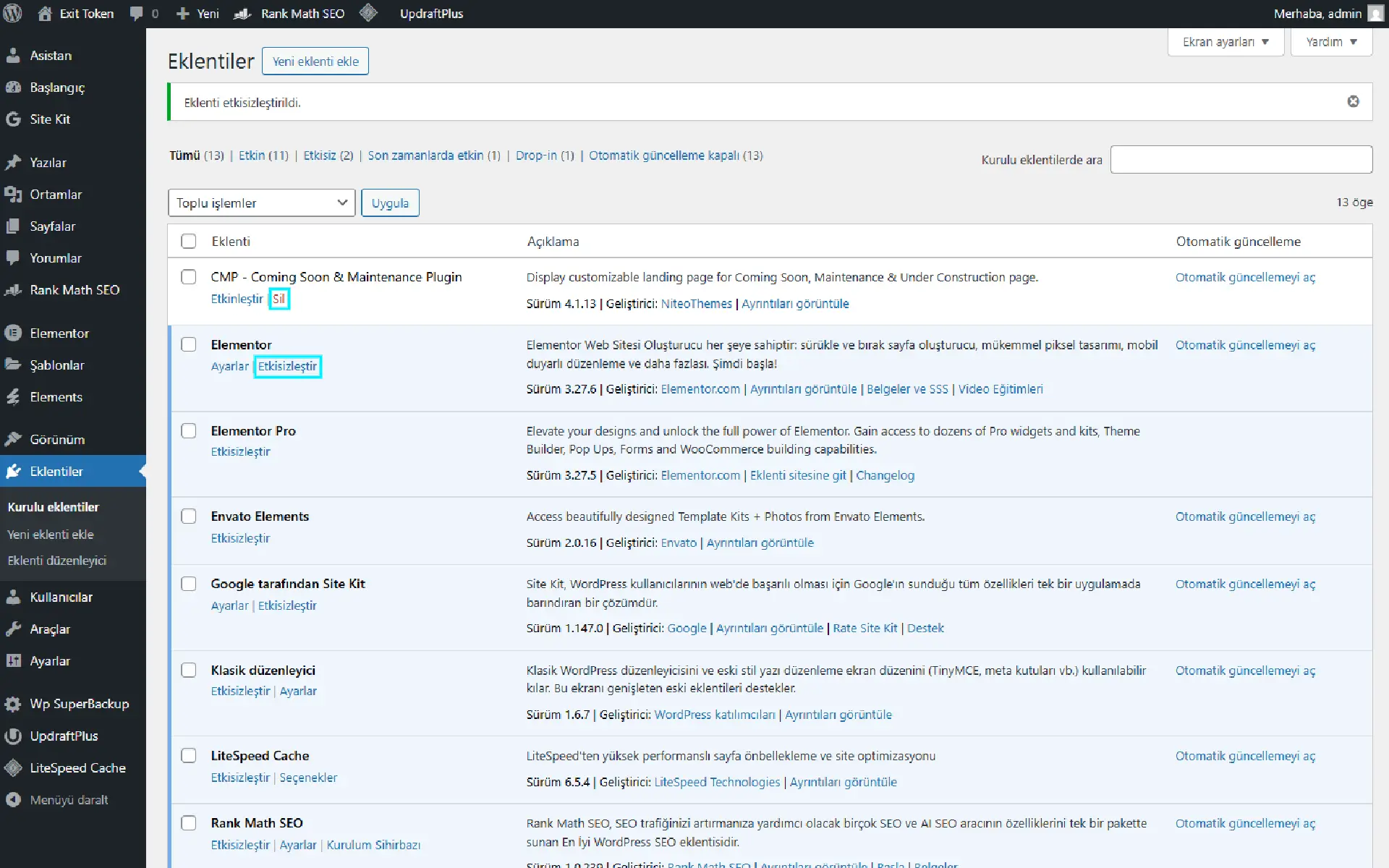Click the Görünüm paintbrush icon
1389x868 pixels.
coord(13,440)
